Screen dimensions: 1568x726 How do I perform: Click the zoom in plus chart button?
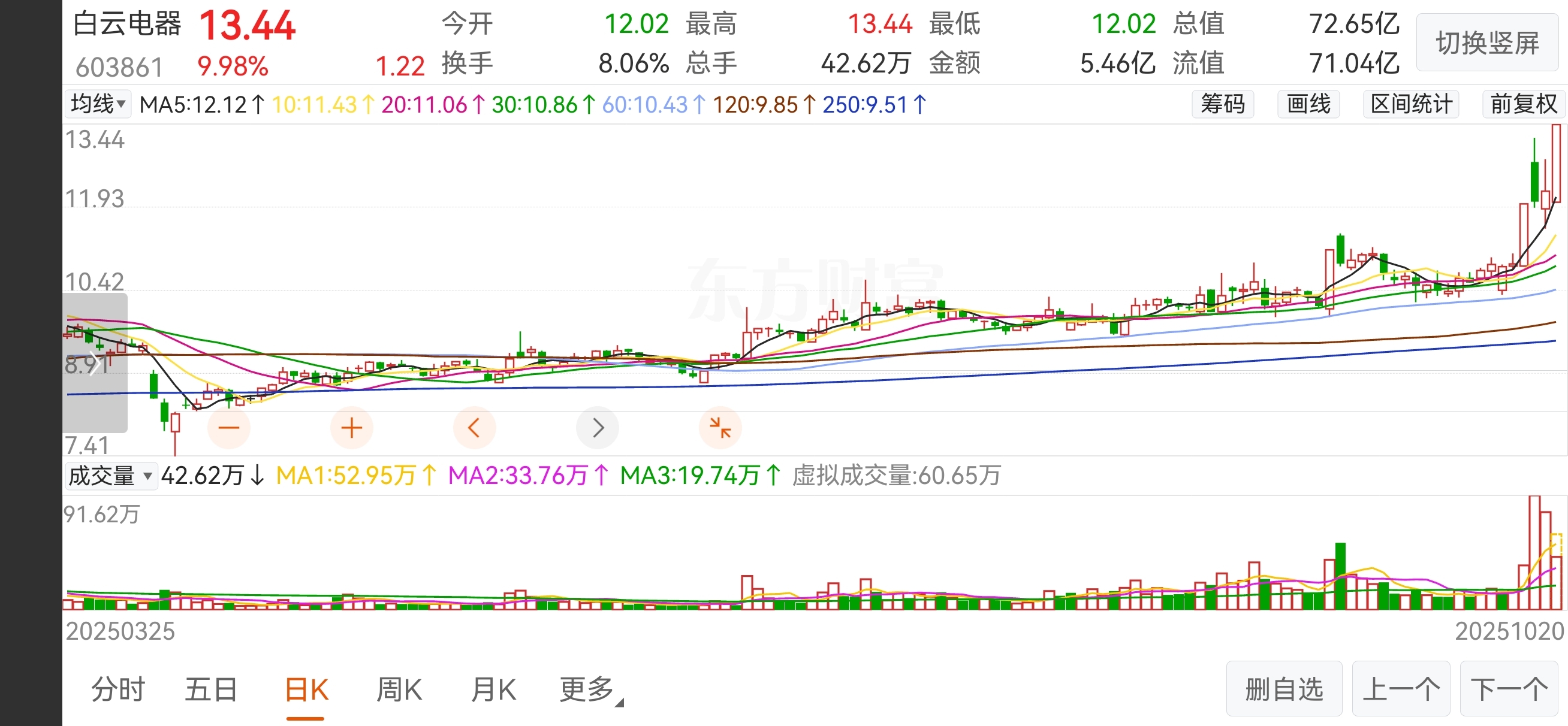coord(351,428)
